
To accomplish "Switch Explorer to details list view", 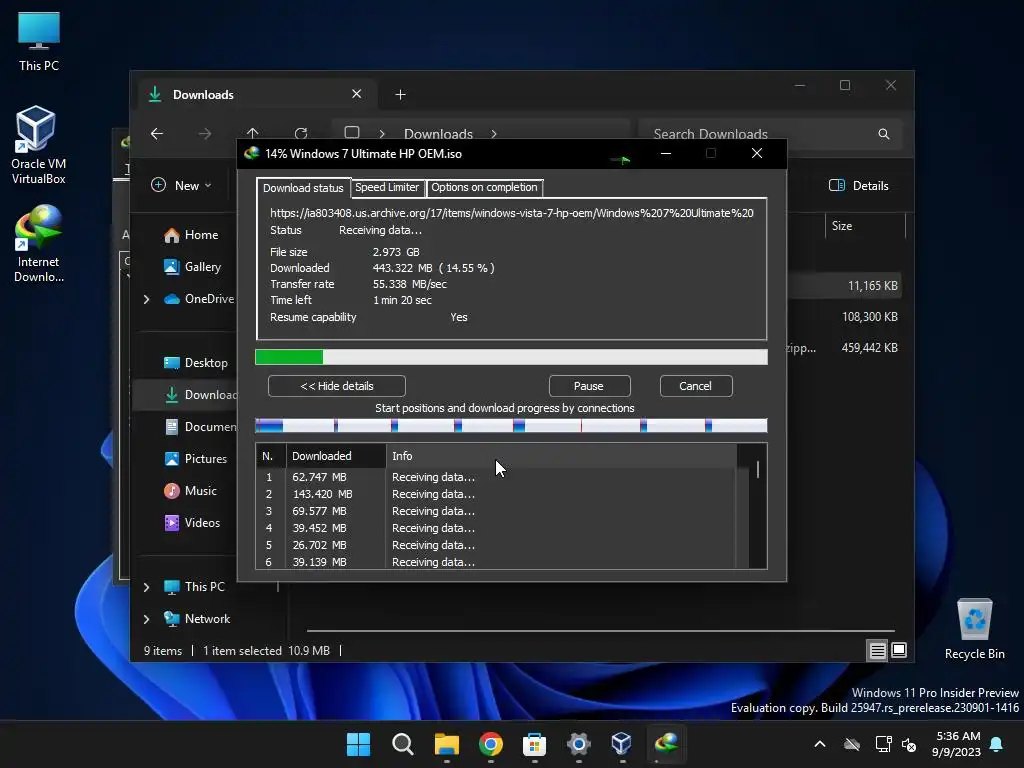I will tap(877, 650).
